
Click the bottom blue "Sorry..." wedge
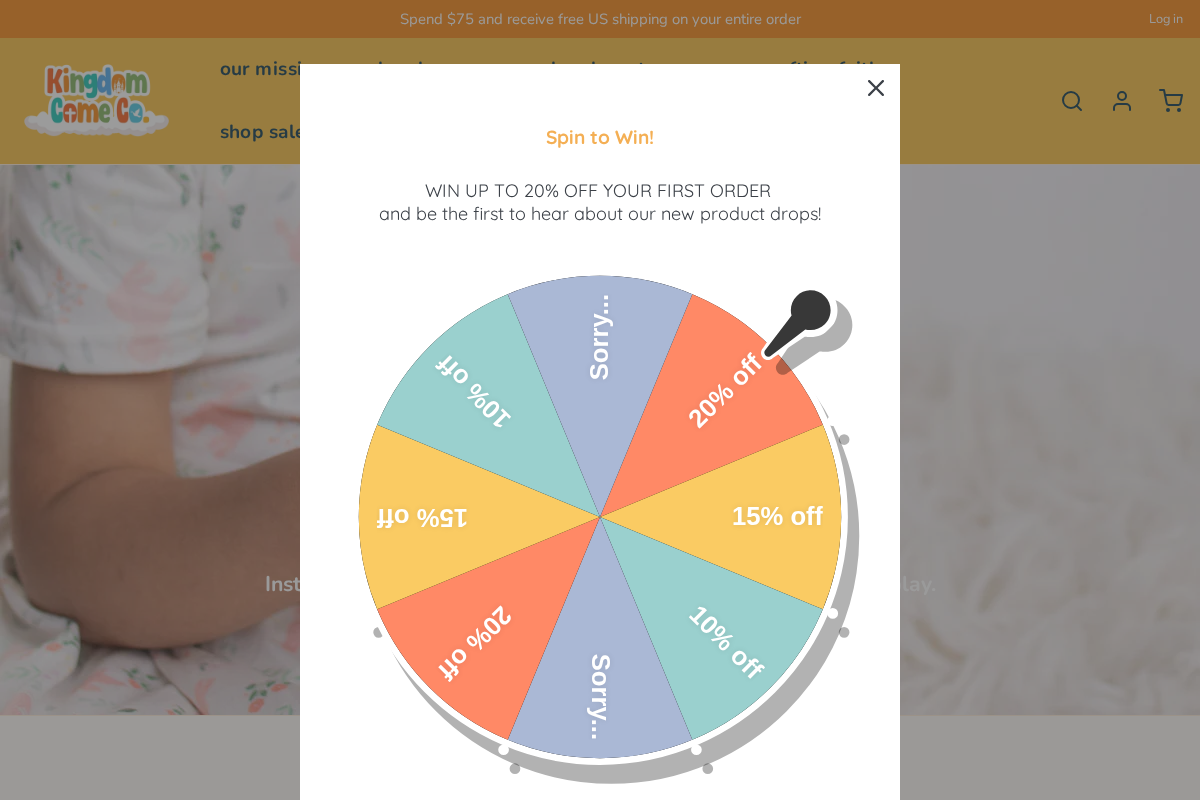pyautogui.click(x=600, y=690)
